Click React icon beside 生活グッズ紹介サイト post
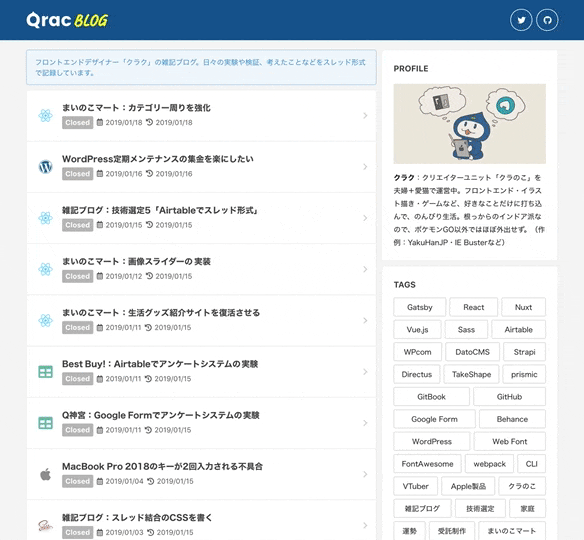This screenshot has height=540, width=584. [x=45, y=320]
